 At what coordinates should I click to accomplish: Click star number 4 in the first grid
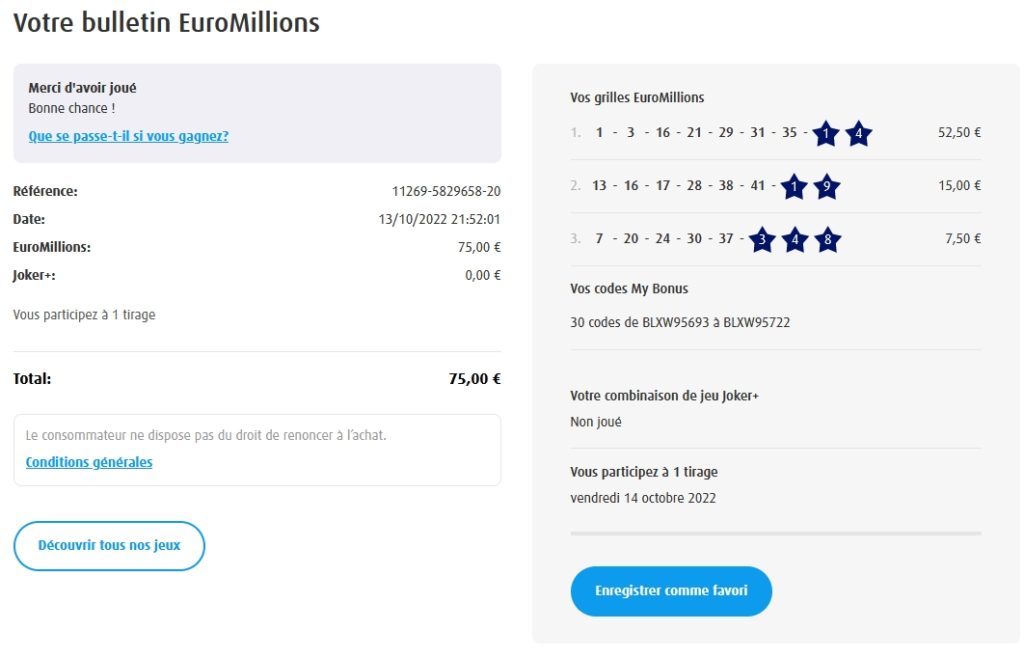pyautogui.click(x=858, y=133)
